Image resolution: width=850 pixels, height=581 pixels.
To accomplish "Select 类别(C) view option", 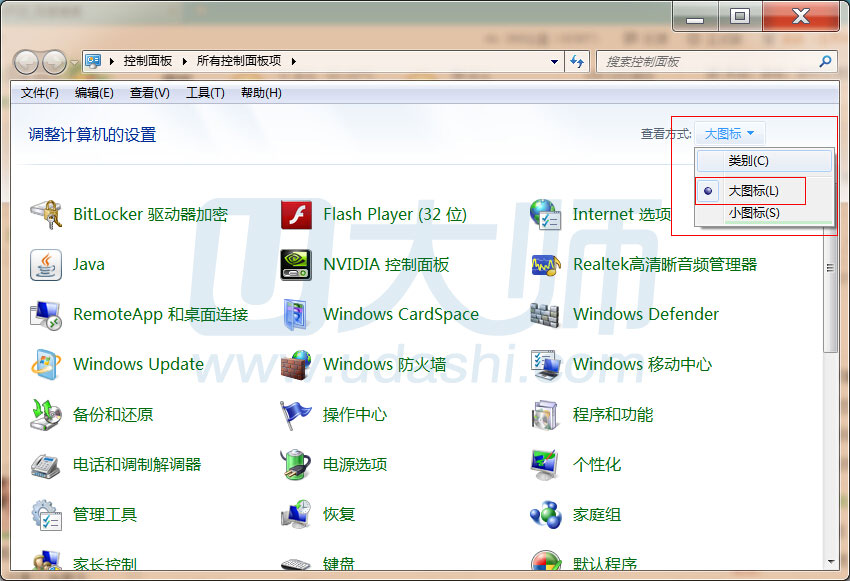I will point(748,161).
